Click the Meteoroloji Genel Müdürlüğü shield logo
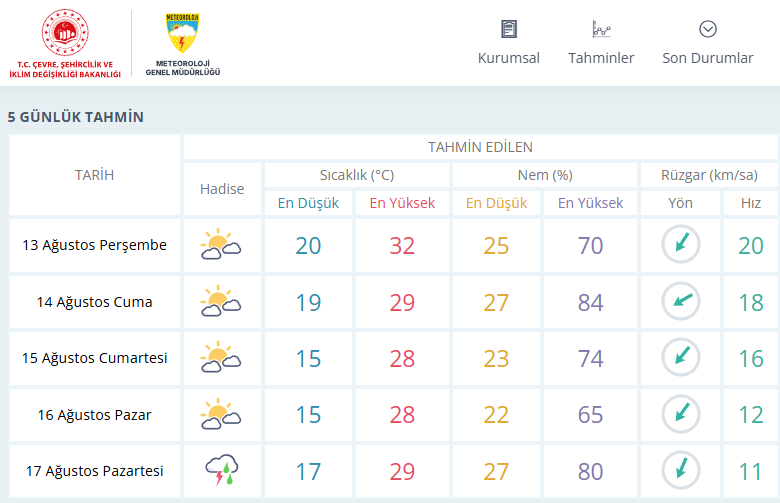The height and width of the screenshot is (503, 780). pyautogui.click(x=183, y=33)
